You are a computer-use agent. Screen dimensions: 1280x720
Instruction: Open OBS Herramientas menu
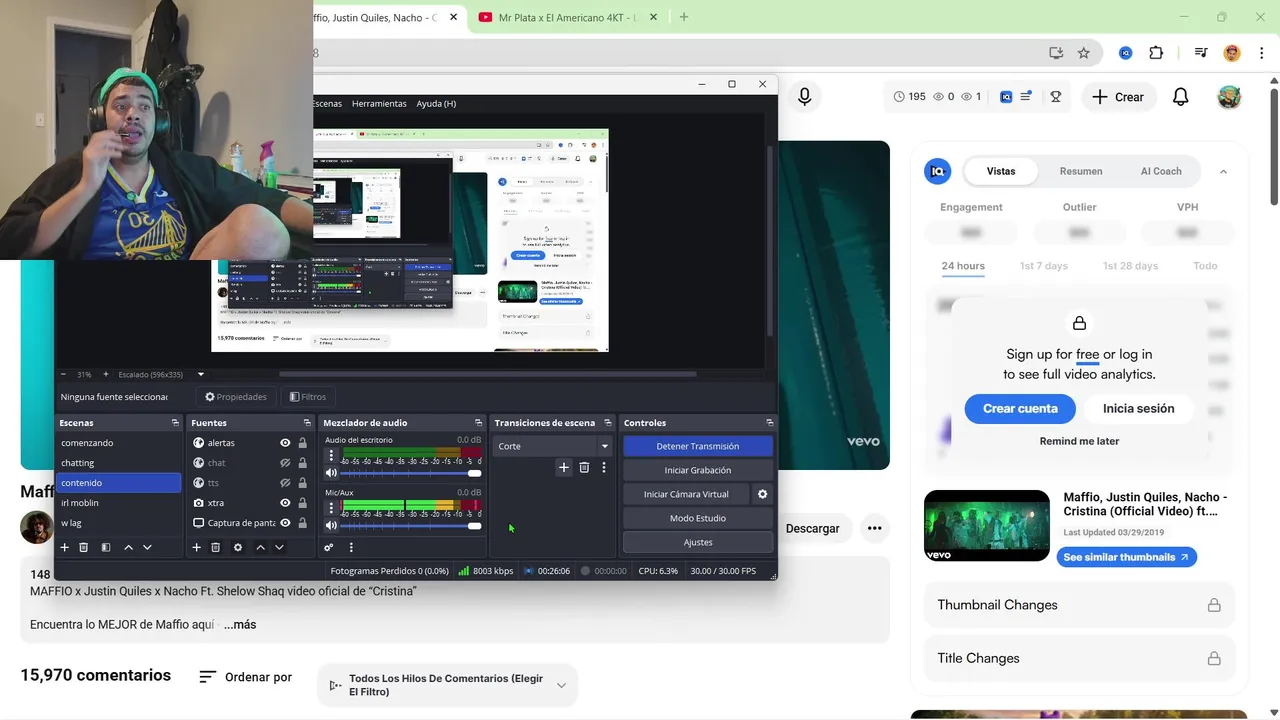379,103
